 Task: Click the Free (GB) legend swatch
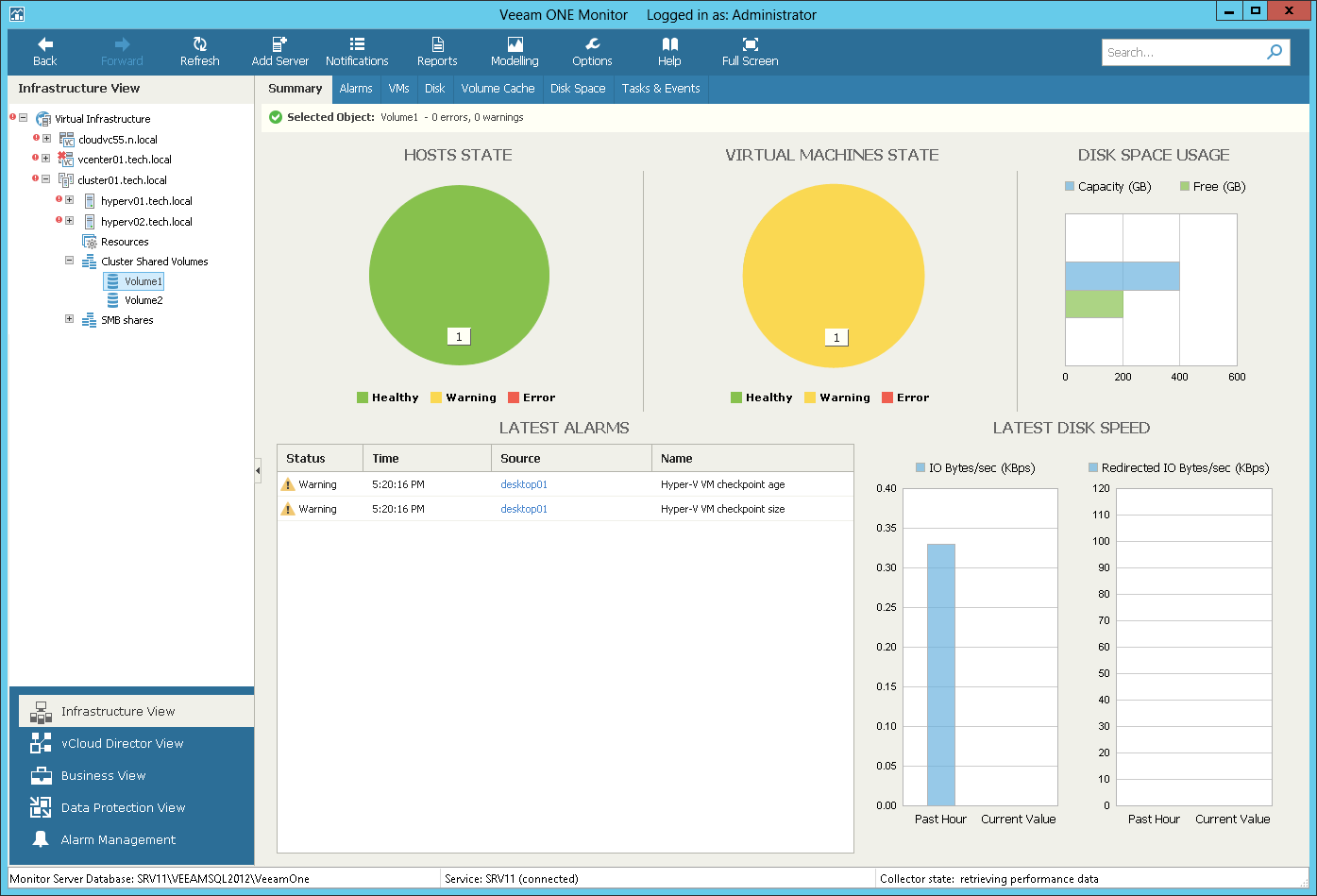pyautogui.click(x=1185, y=187)
